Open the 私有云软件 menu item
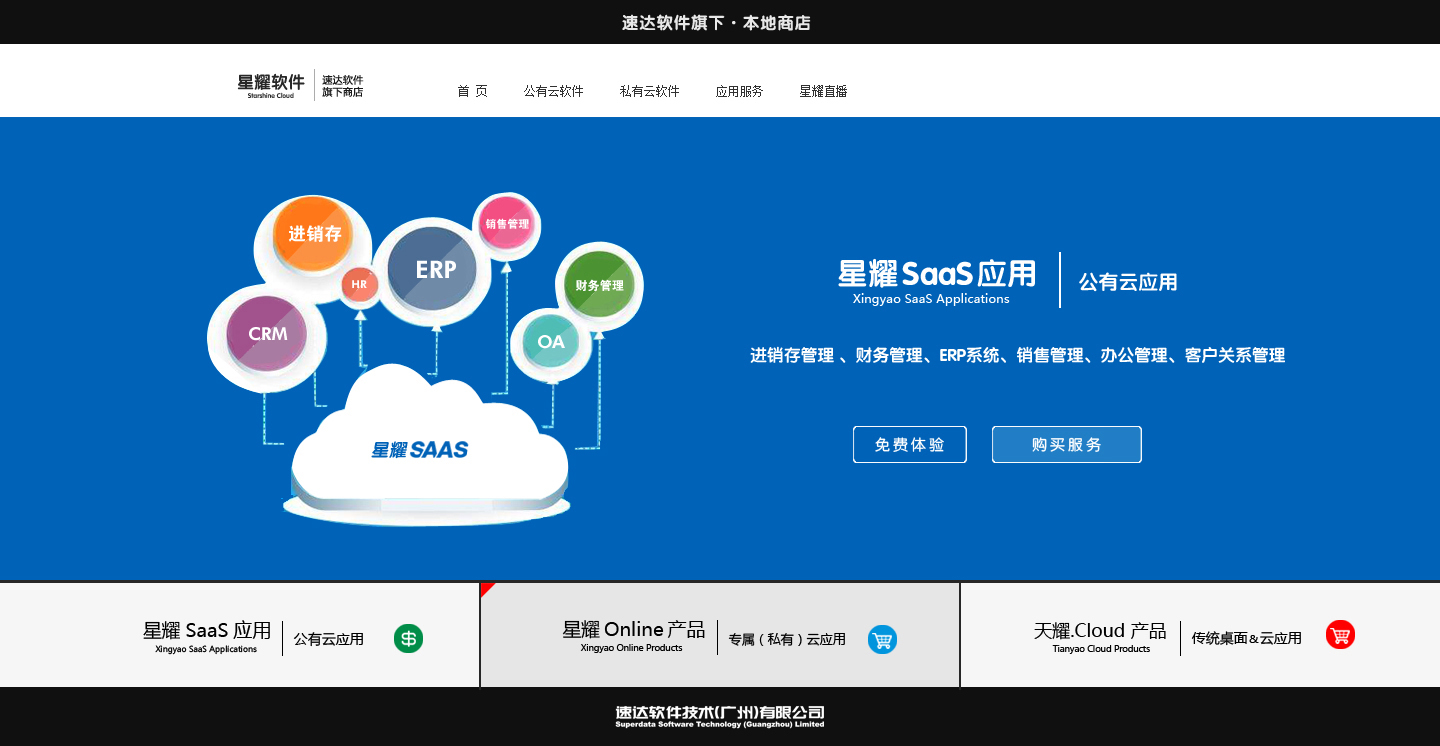This screenshot has height=746, width=1440. click(649, 91)
